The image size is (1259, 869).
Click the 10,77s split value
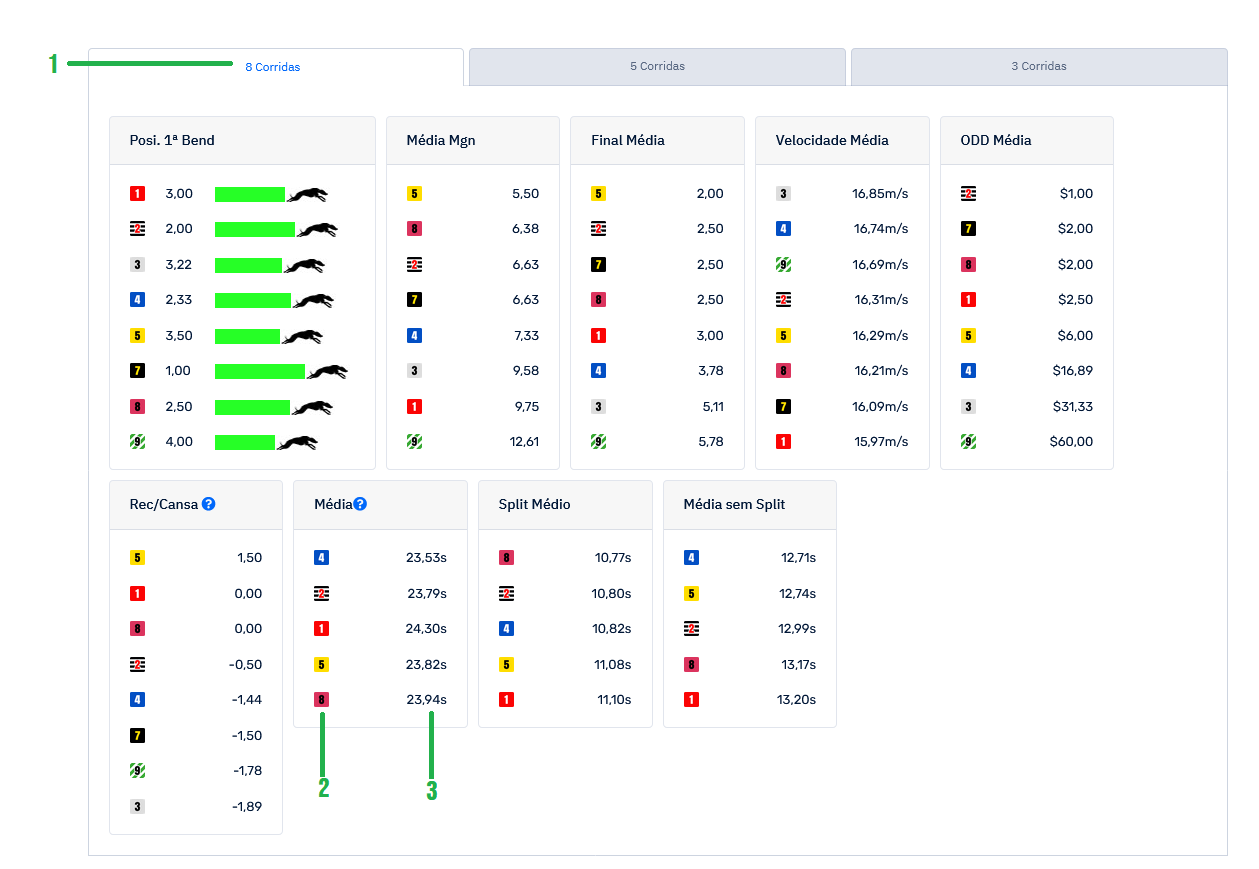point(611,558)
